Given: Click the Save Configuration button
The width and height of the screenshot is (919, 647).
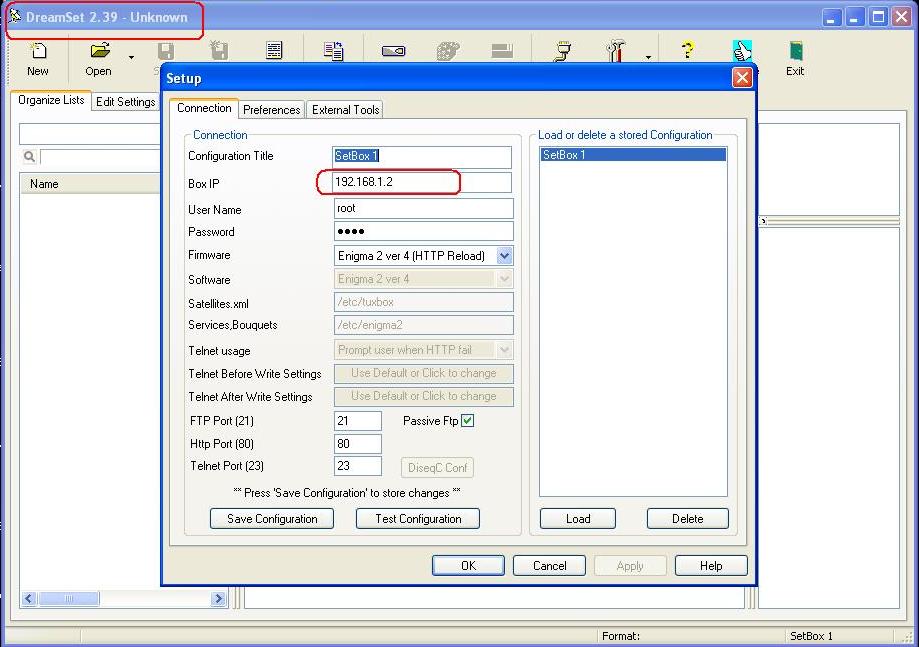Looking at the screenshot, I should click(x=272, y=519).
